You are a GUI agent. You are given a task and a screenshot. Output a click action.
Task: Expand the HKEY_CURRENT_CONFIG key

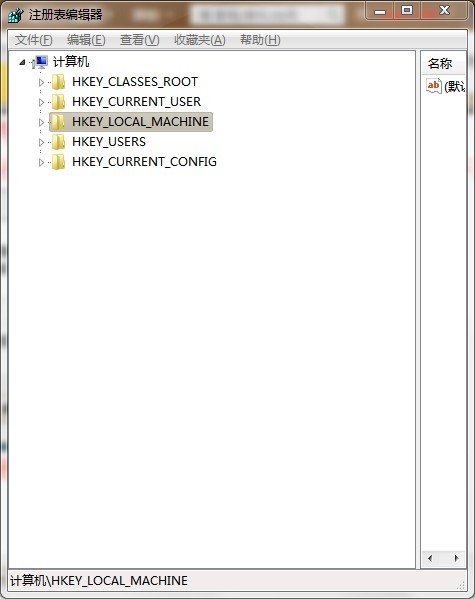[41, 162]
